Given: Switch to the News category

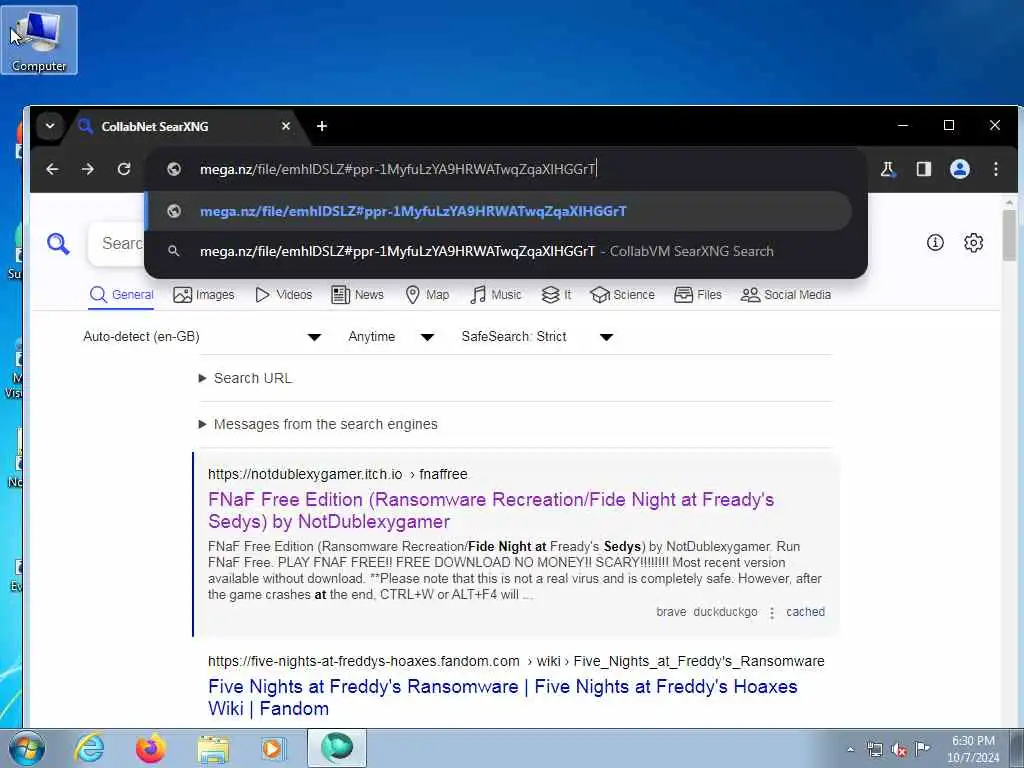Looking at the screenshot, I should pos(357,295).
